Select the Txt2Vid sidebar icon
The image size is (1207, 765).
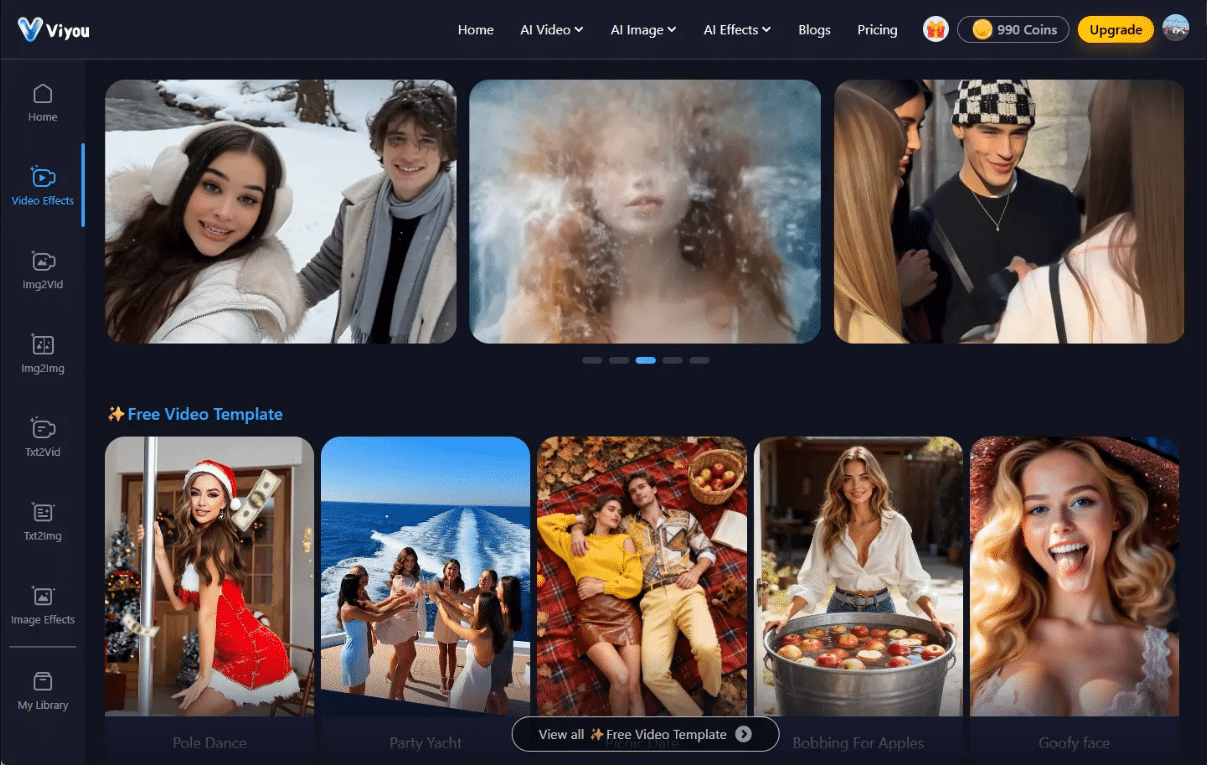(43, 429)
